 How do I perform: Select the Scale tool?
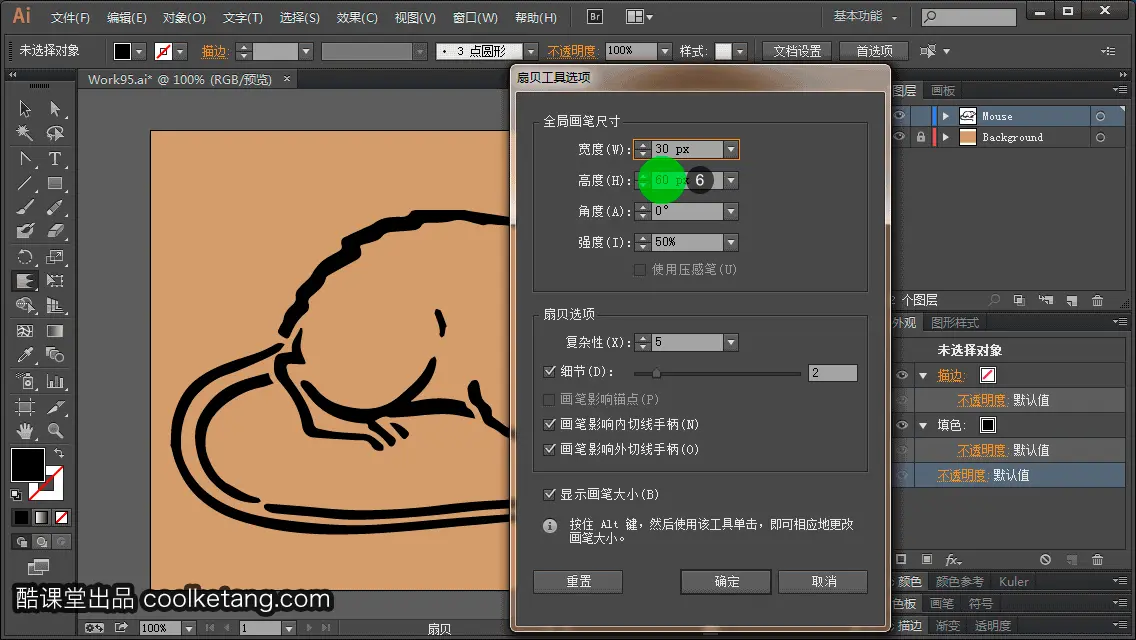(55, 257)
